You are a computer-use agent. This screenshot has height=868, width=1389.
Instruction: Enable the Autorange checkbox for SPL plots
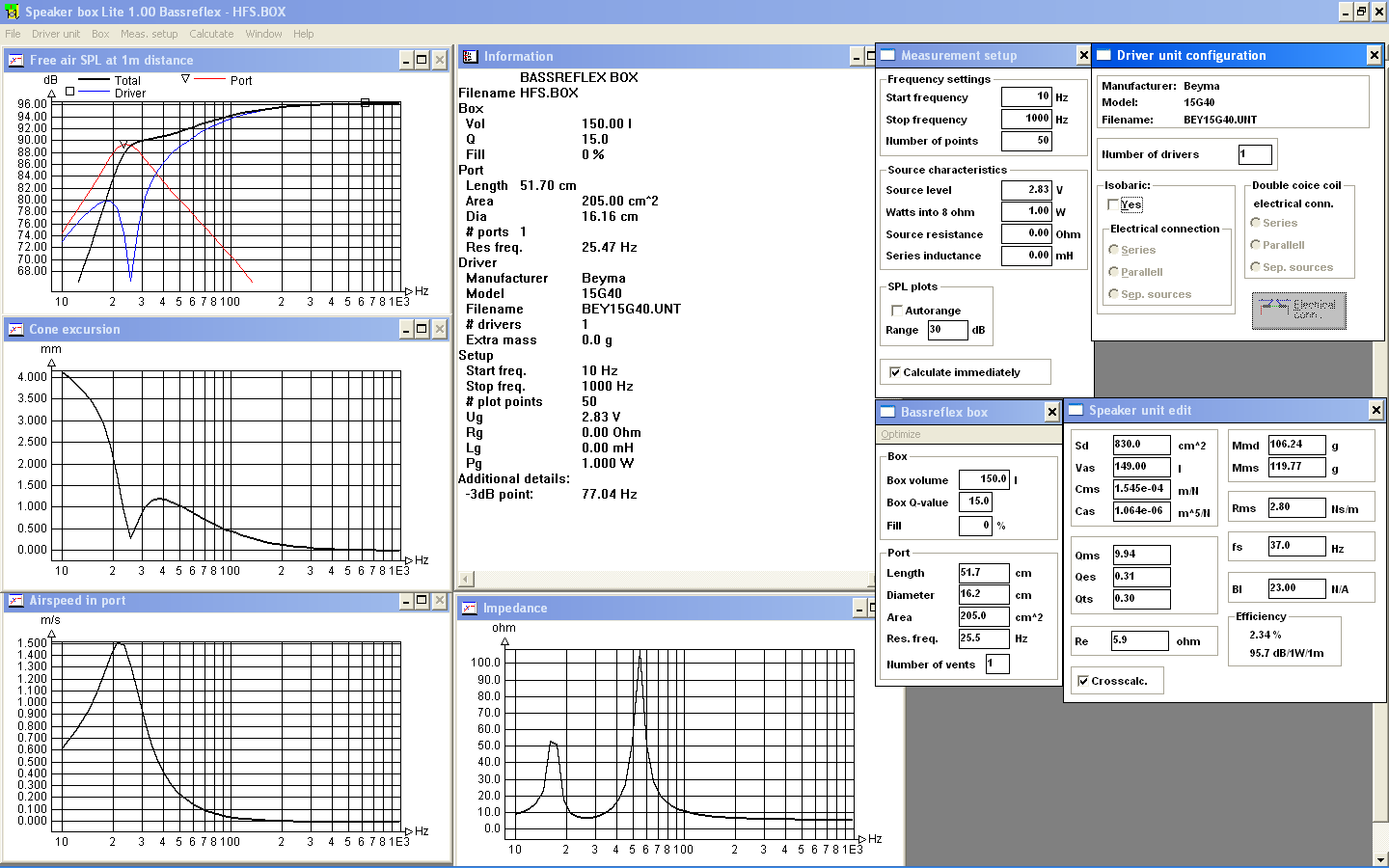897,311
